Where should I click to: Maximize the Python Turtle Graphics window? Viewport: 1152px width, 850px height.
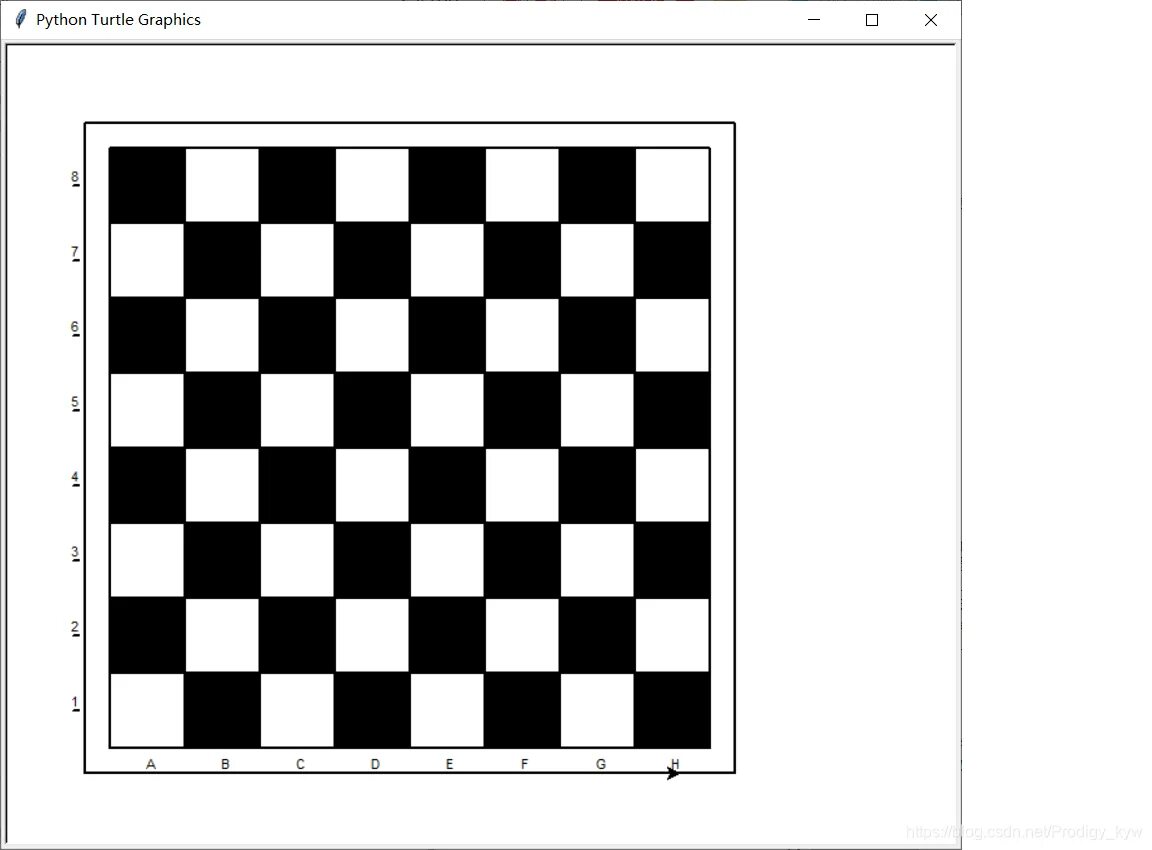pos(872,20)
